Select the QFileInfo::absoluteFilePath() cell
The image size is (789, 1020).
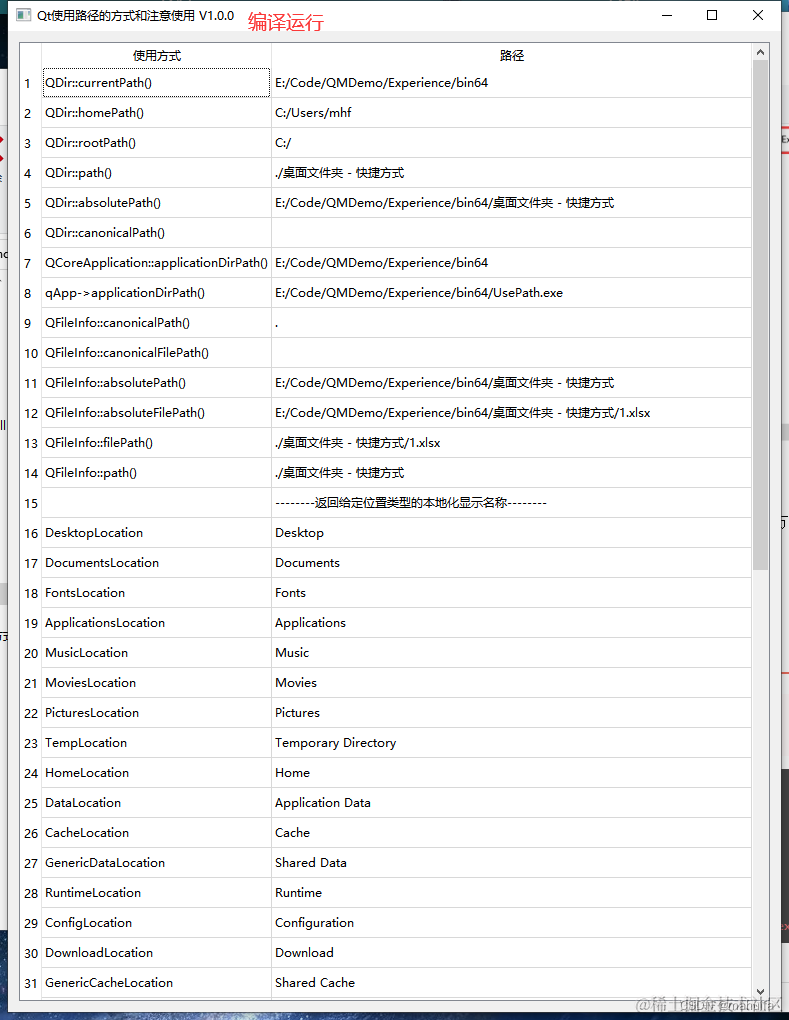pos(157,412)
